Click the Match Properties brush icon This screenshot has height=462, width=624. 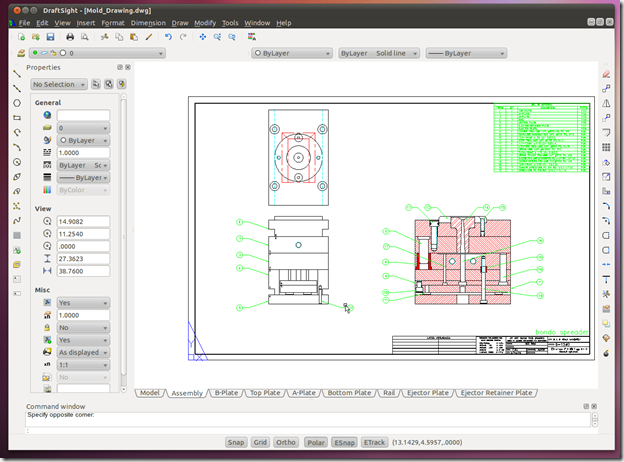point(149,37)
